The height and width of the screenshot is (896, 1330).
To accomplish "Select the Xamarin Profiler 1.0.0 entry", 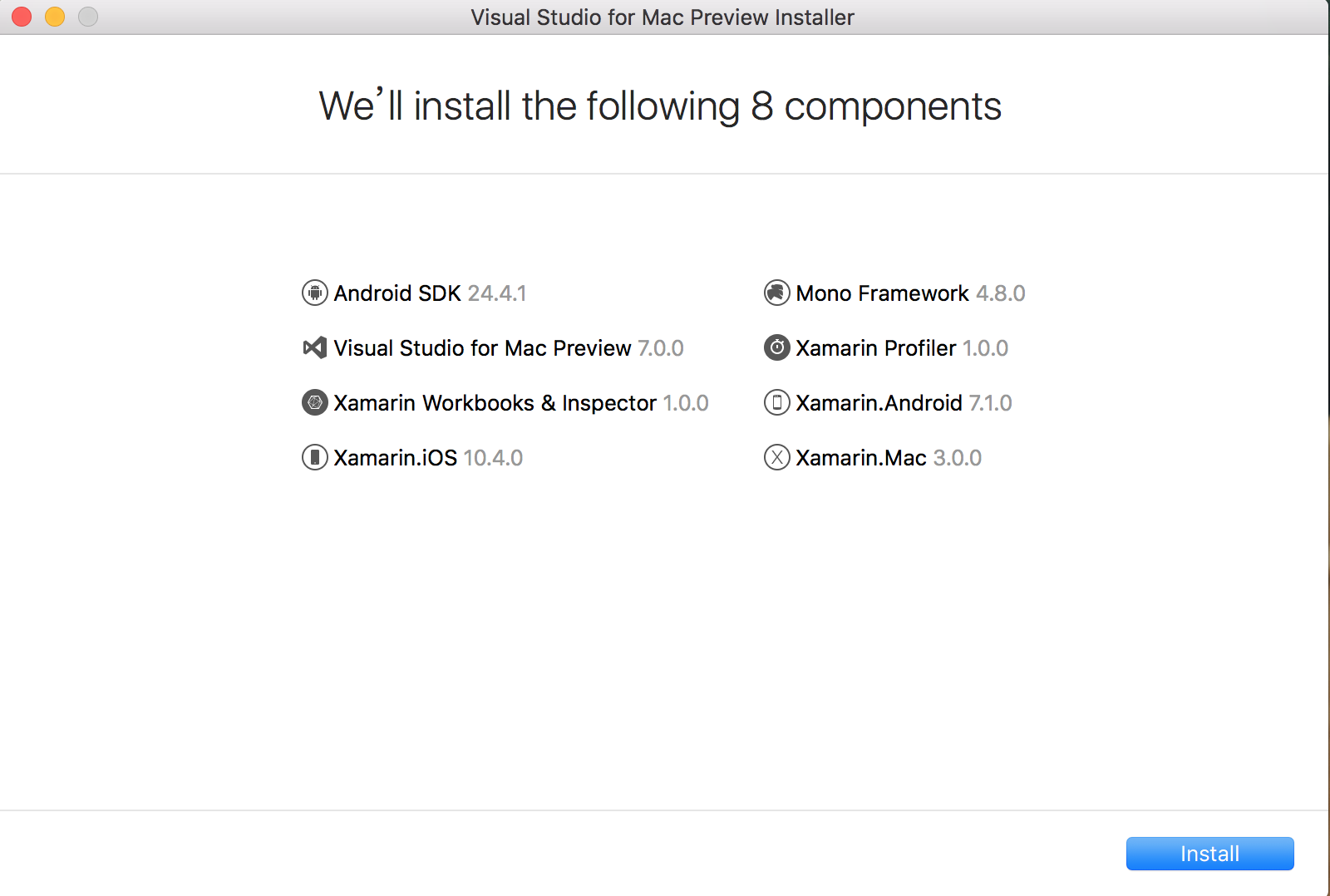I will [x=902, y=348].
